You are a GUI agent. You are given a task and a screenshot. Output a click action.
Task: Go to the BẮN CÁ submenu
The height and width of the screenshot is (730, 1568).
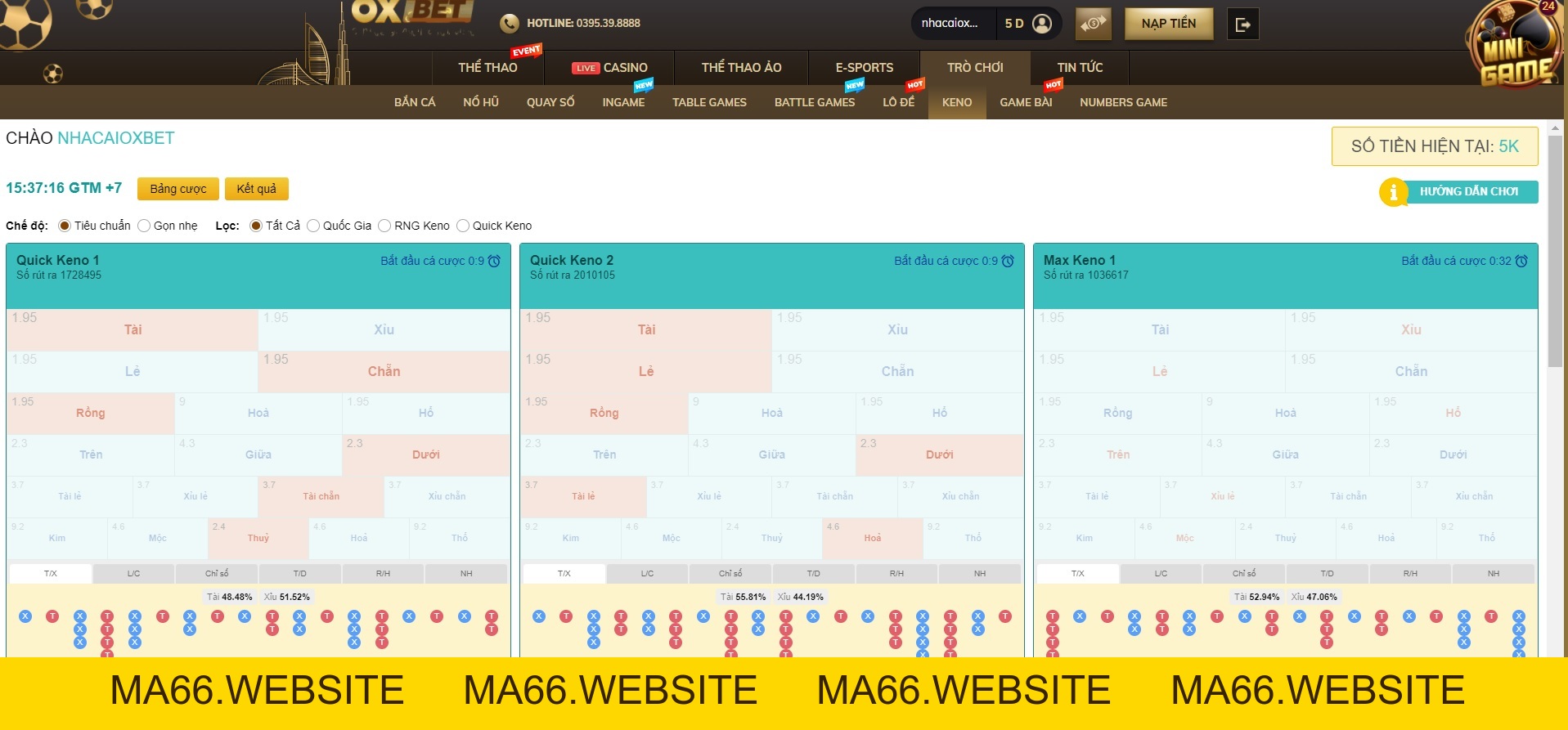(x=415, y=102)
